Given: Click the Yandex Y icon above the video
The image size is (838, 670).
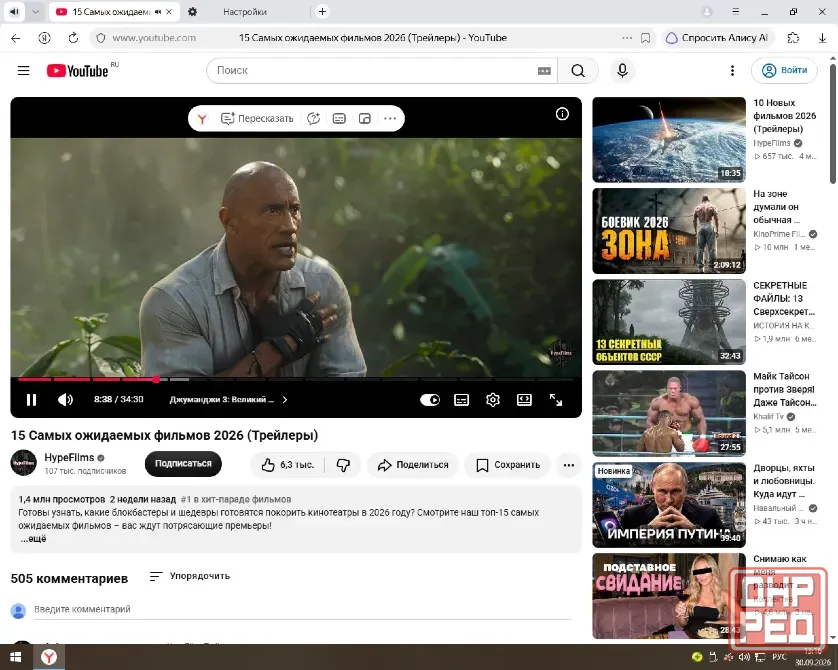Looking at the screenshot, I should 202,119.
